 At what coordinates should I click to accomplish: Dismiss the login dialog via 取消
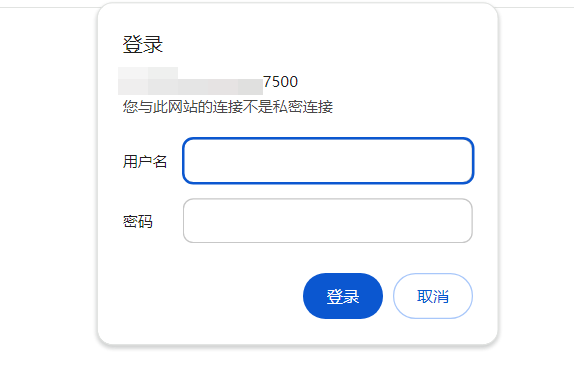433,296
